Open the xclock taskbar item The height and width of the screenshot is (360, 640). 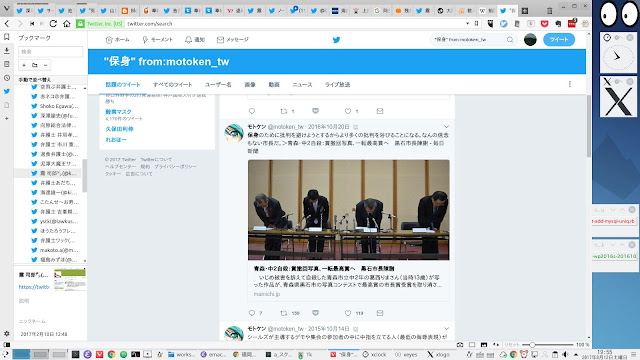(374, 354)
